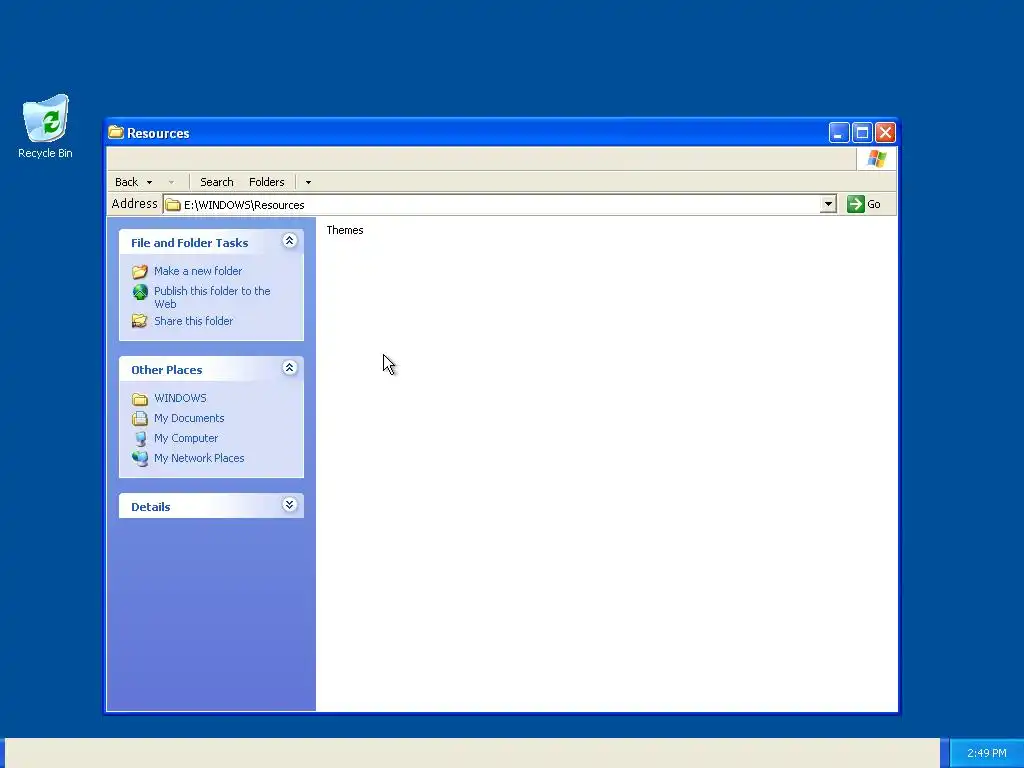
Task: Click the Go button text
Action: coord(874,204)
